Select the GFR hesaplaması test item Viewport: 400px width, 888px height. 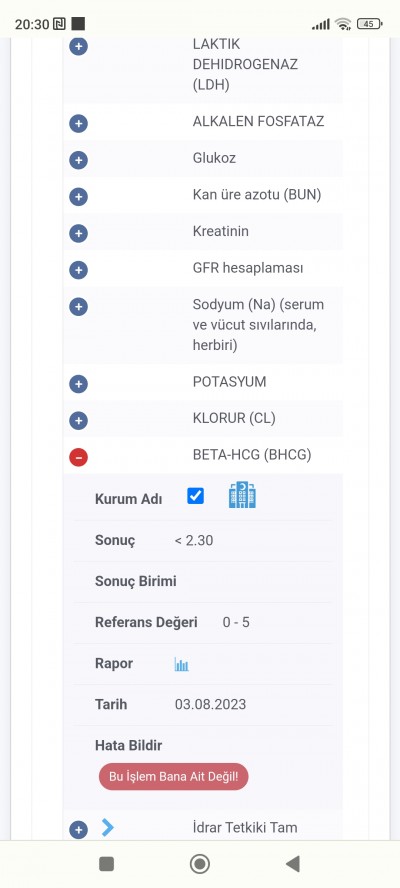(248, 268)
